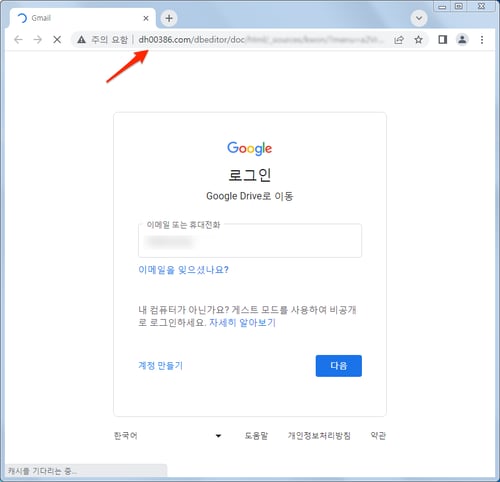Open a new tab with the plus button
The width and height of the screenshot is (500, 482).
click(x=169, y=18)
